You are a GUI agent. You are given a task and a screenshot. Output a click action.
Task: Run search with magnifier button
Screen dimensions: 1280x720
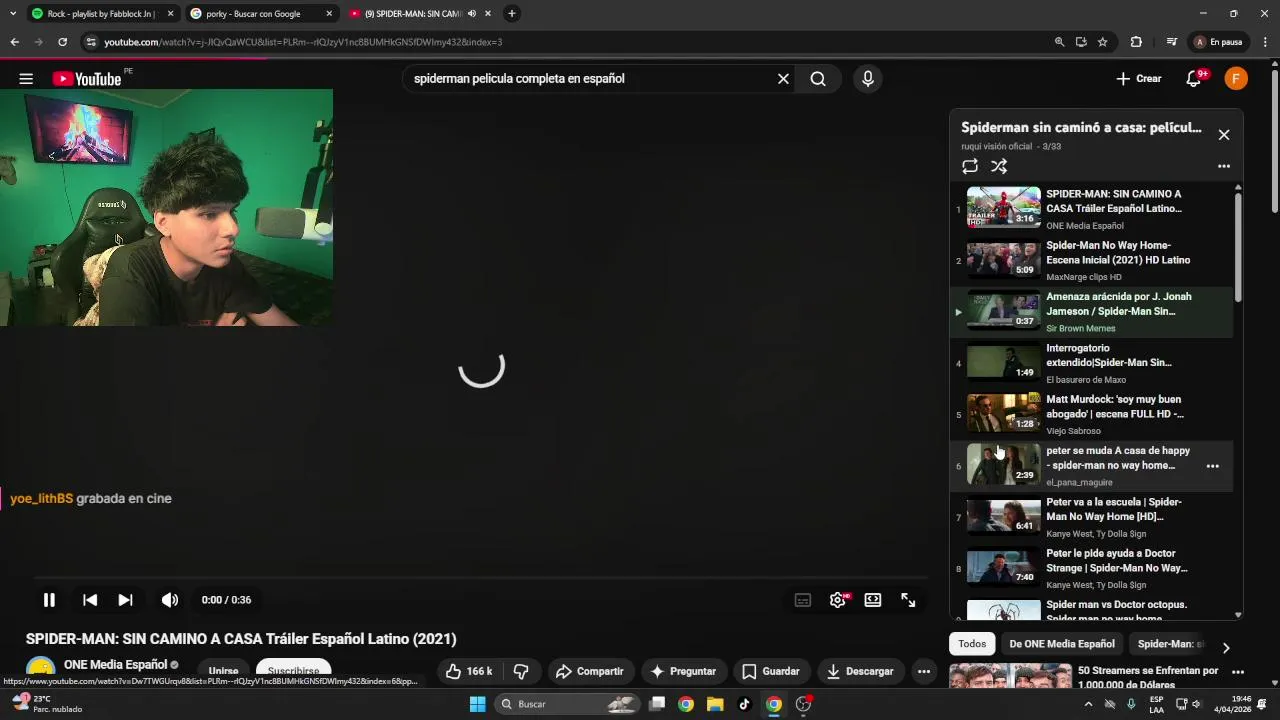coord(818,79)
